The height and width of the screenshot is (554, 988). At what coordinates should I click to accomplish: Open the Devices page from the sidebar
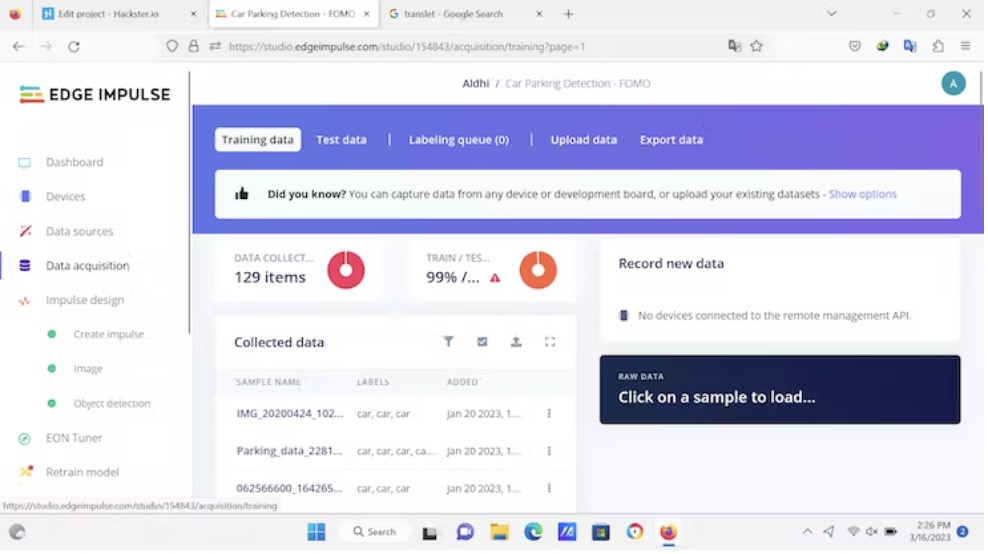point(65,197)
